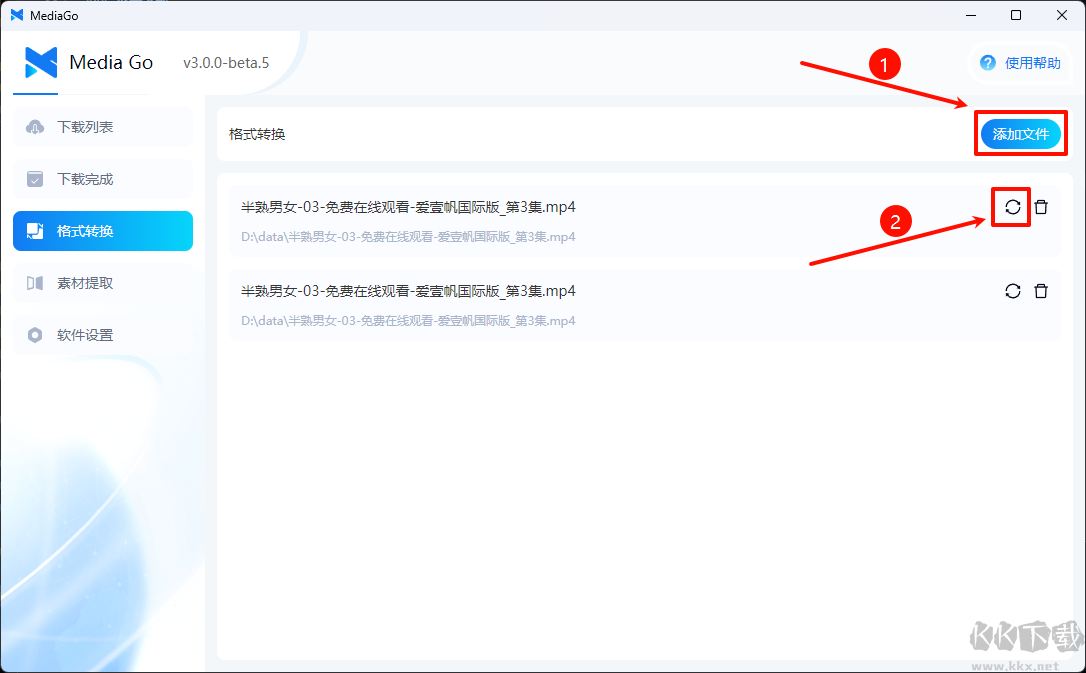Viewport: 1086px width, 673px height.
Task: Open 软件设置 sidebar tab
Action: click(103, 334)
